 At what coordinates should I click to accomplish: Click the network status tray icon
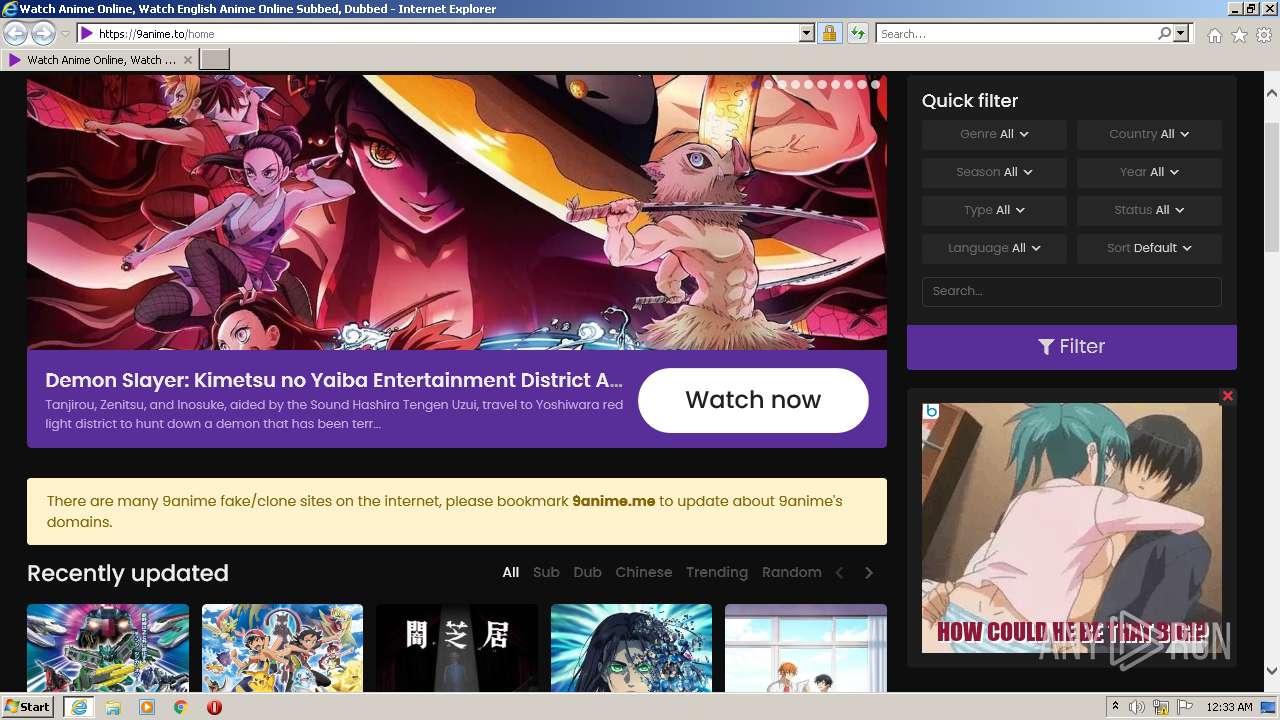coord(1161,707)
